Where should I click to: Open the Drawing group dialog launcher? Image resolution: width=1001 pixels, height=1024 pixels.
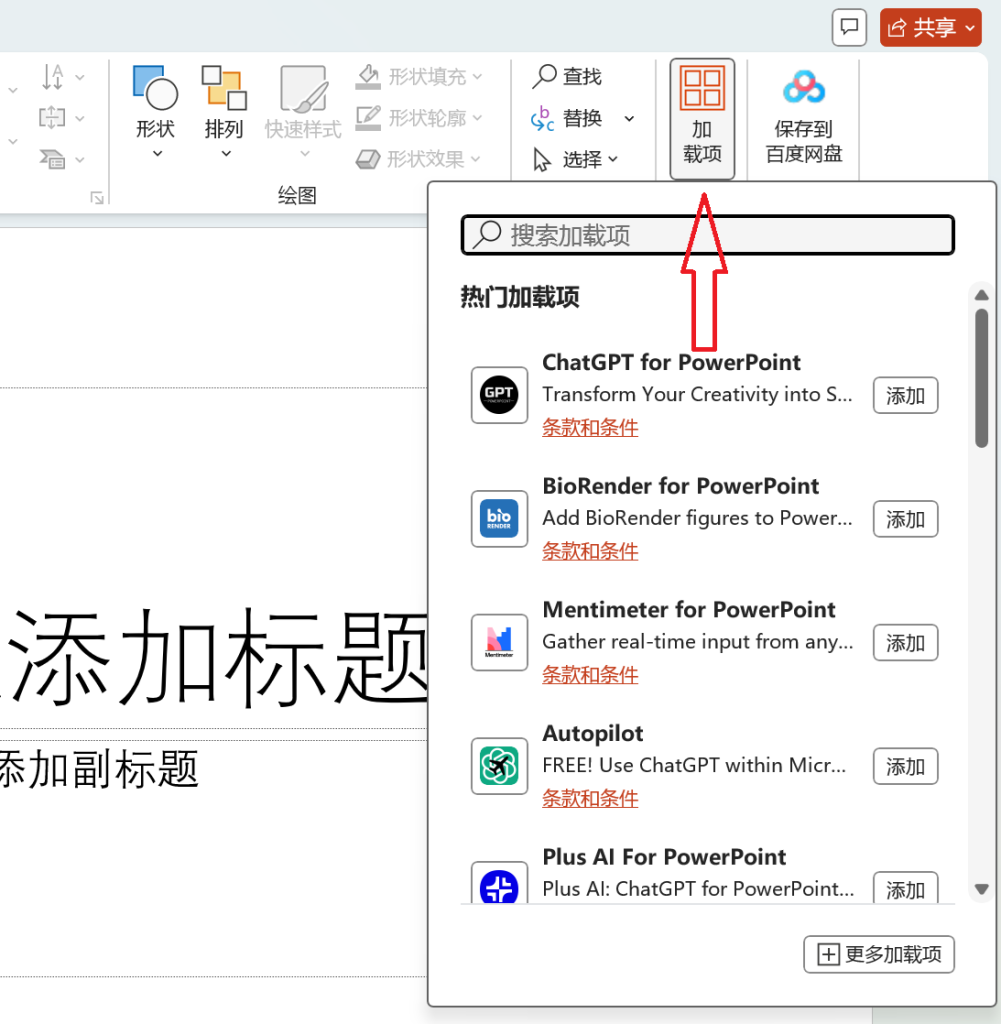pyautogui.click(x=97, y=197)
